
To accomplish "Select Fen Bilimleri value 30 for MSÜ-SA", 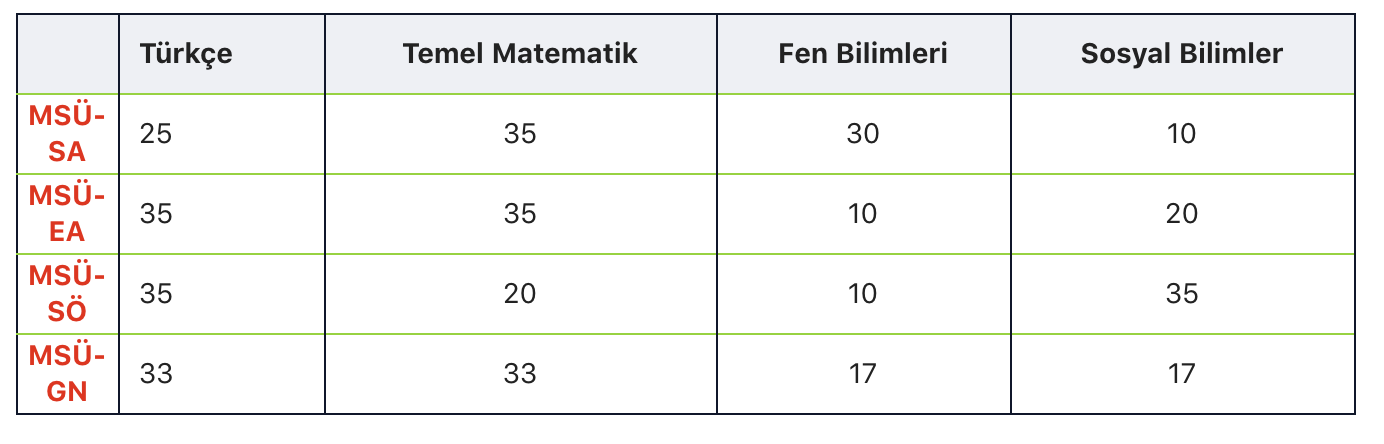I will (863, 134).
